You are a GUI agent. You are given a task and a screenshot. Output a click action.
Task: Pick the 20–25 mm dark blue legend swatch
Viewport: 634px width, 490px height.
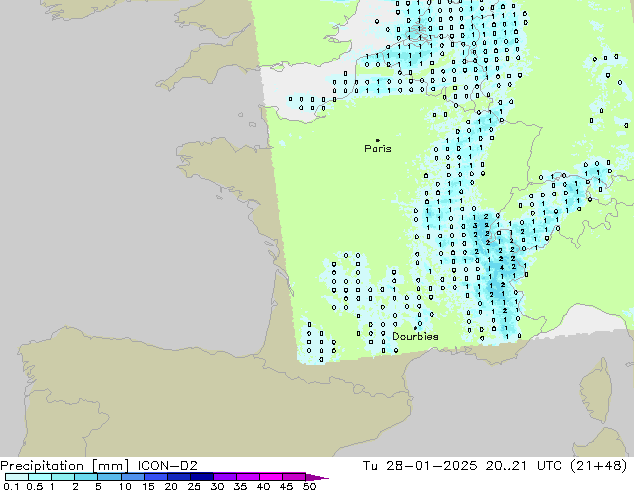[x=179, y=477]
